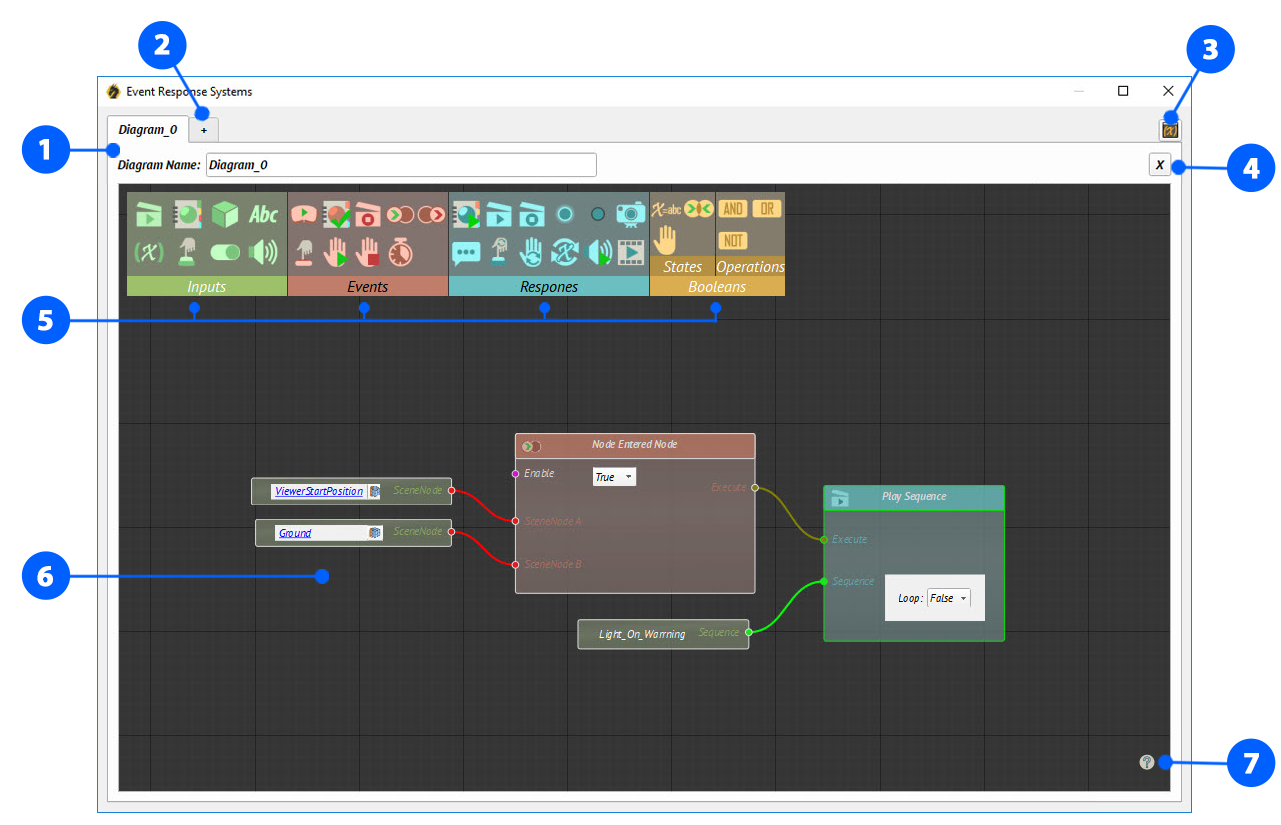Click the (x) variable input icon
The height and width of the screenshot is (825, 1281).
148,253
